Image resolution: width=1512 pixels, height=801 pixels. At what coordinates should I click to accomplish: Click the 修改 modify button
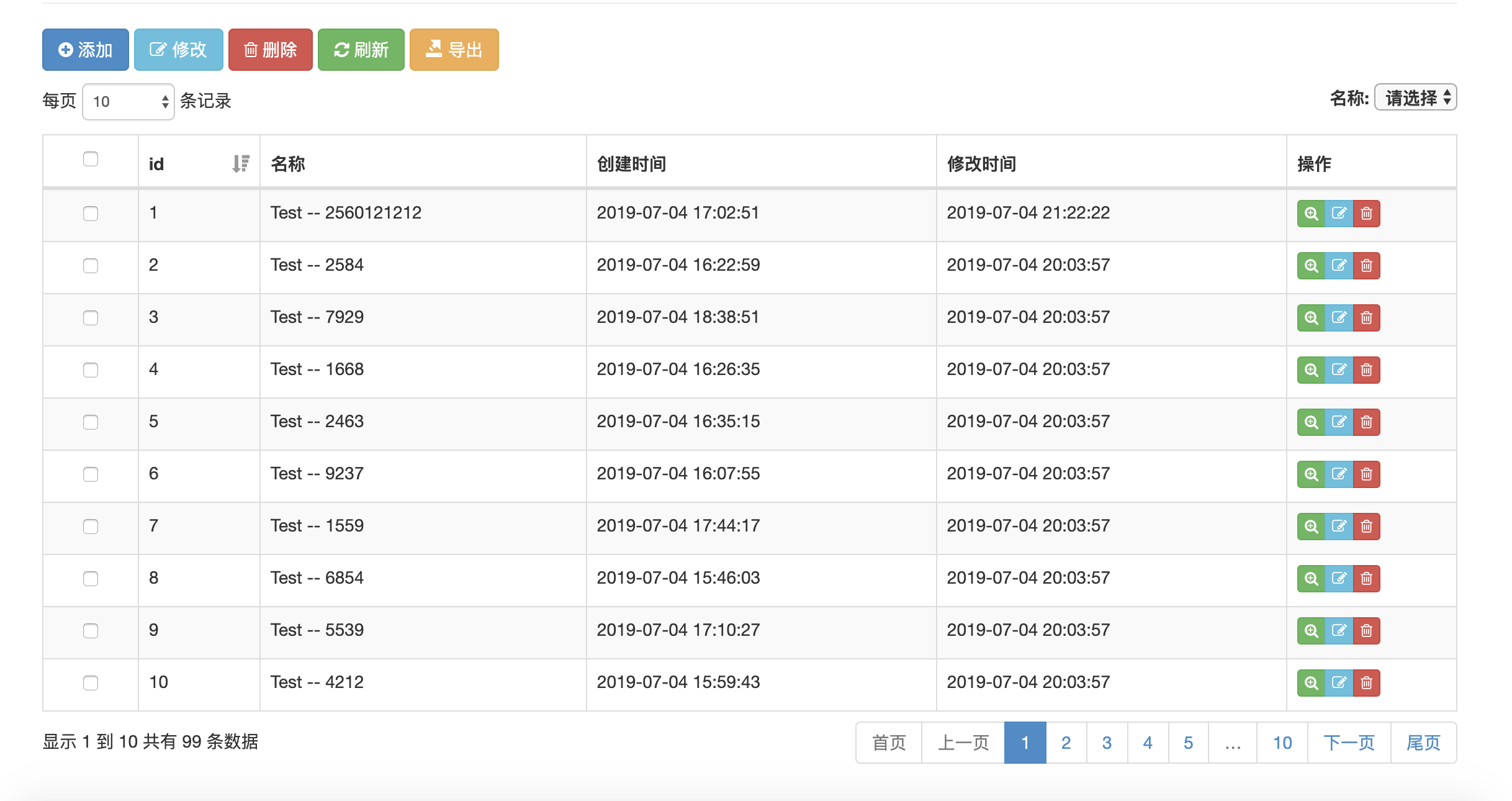(179, 50)
